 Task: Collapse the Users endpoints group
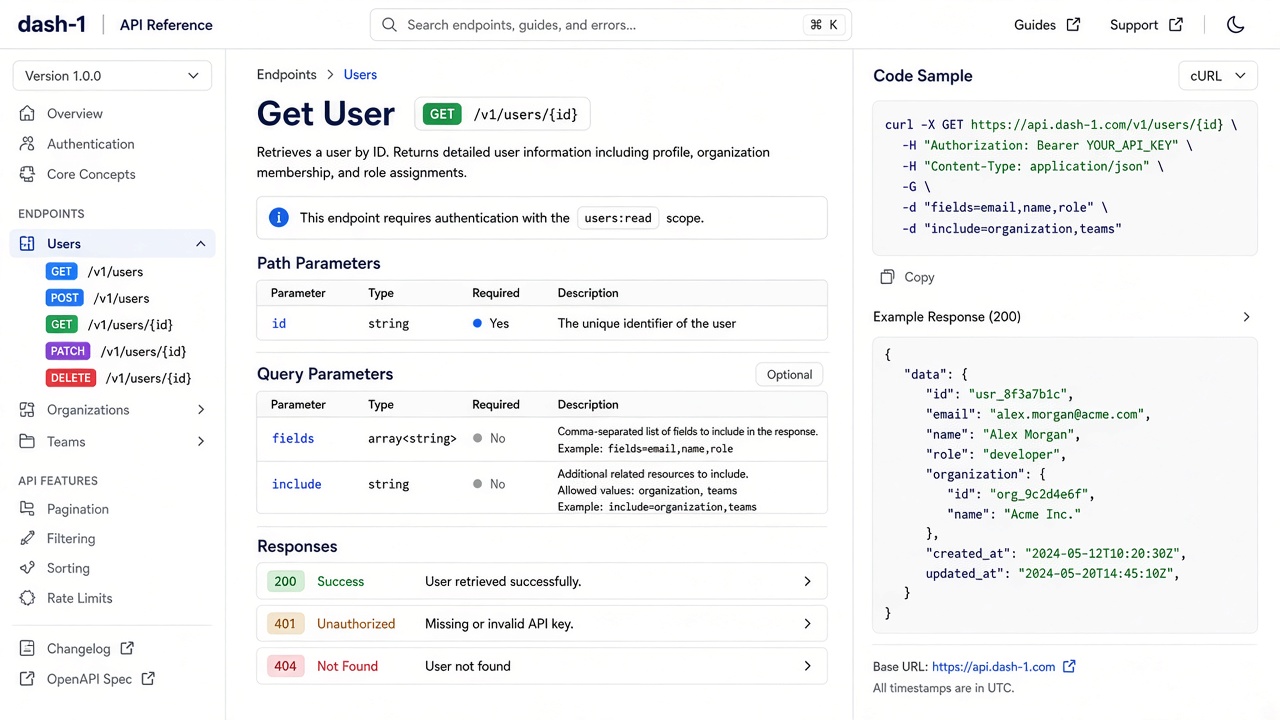tap(200, 244)
